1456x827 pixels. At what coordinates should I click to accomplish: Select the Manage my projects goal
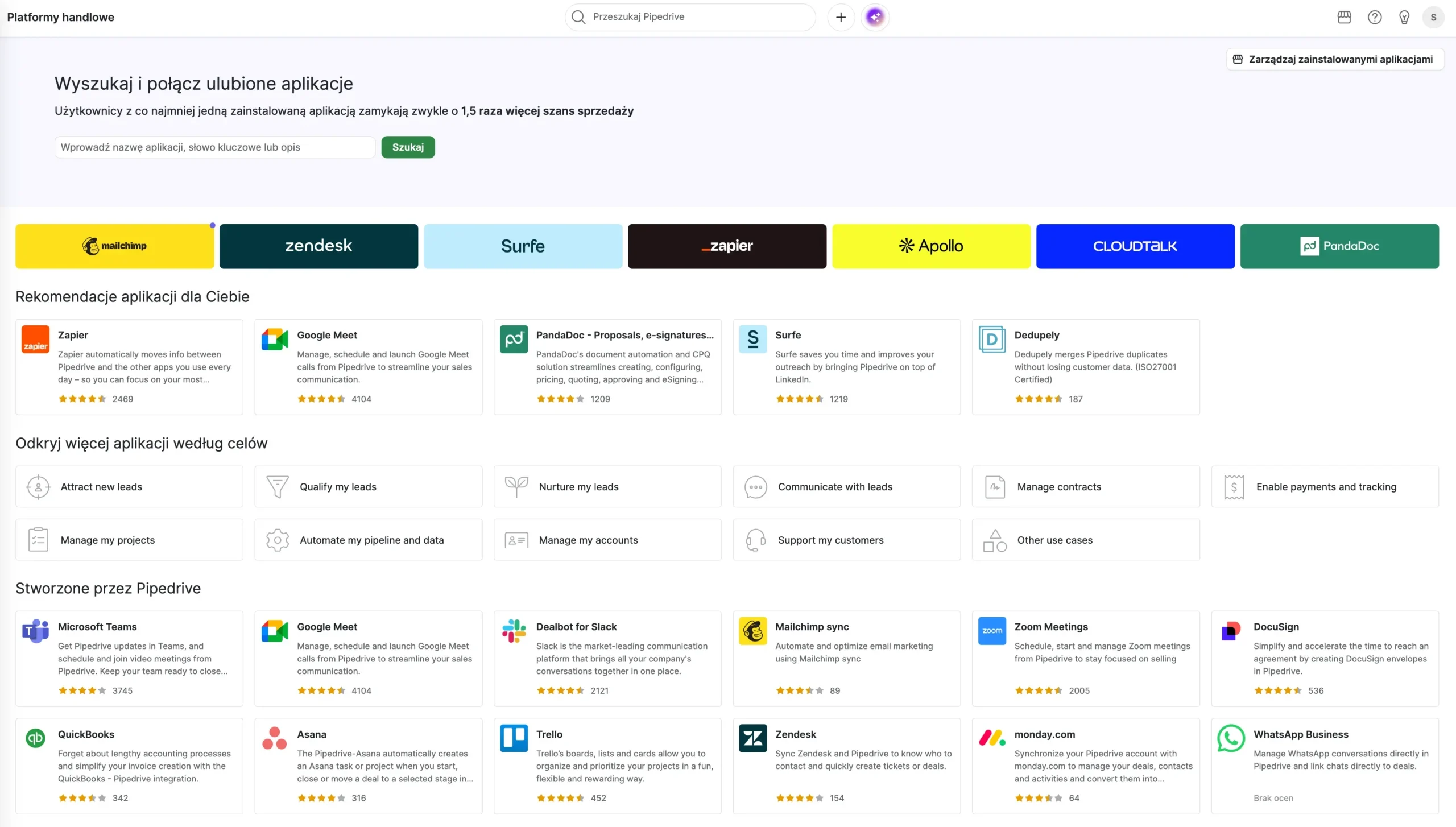(x=129, y=540)
